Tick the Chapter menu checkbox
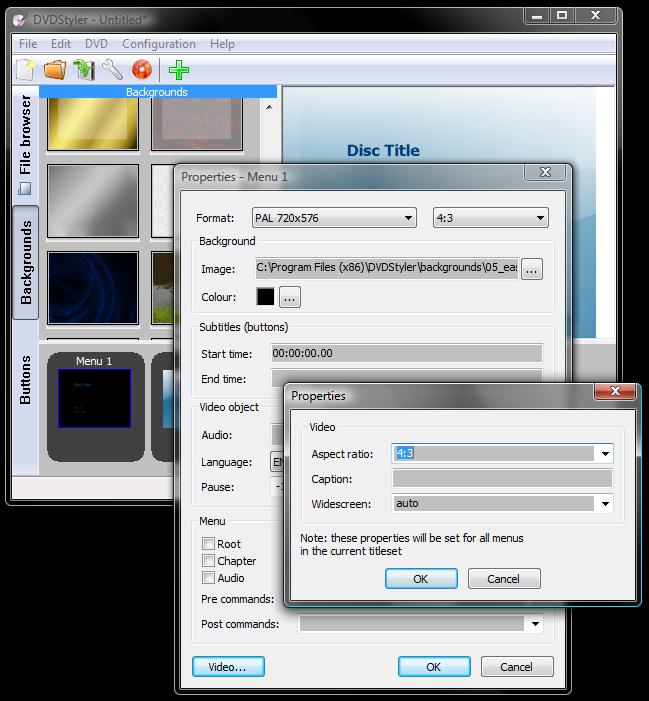 (208, 561)
